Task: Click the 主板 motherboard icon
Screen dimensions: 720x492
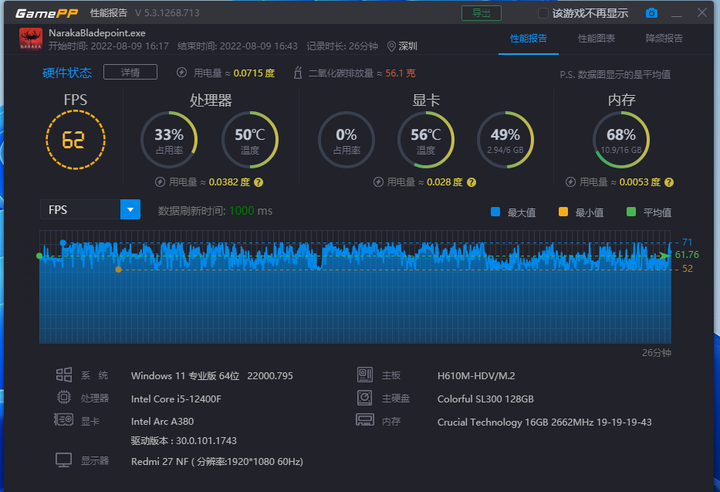Action: tap(365, 375)
